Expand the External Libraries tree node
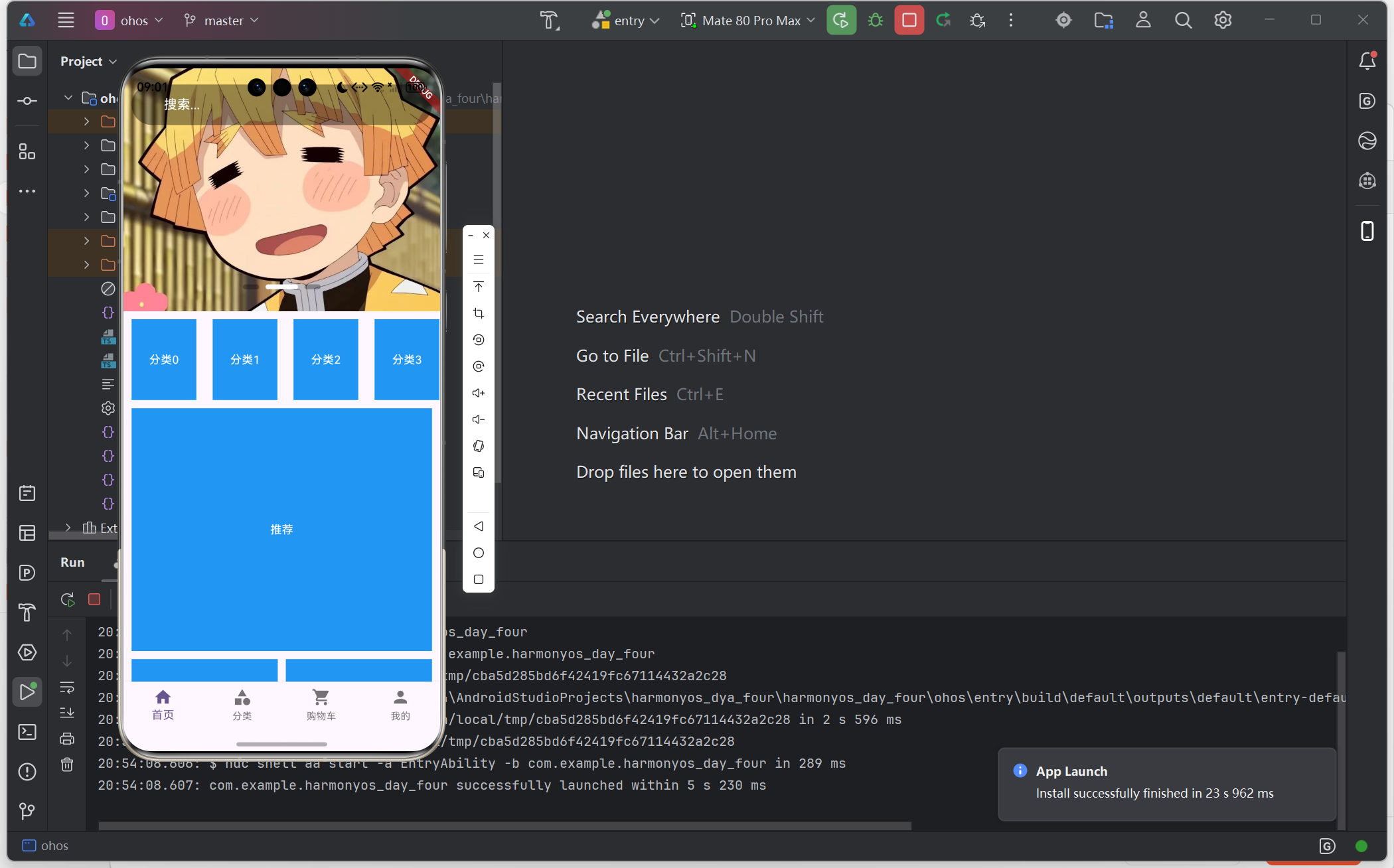The height and width of the screenshot is (868, 1394). [x=68, y=528]
